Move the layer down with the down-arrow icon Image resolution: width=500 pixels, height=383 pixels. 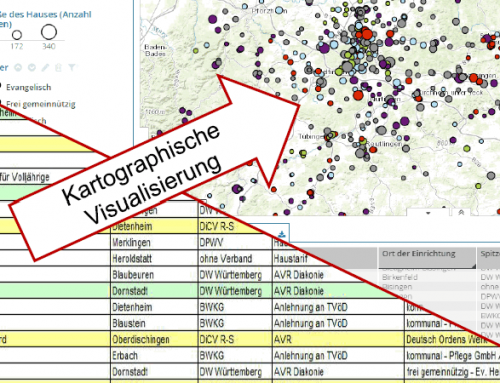(x=32, y=68)
